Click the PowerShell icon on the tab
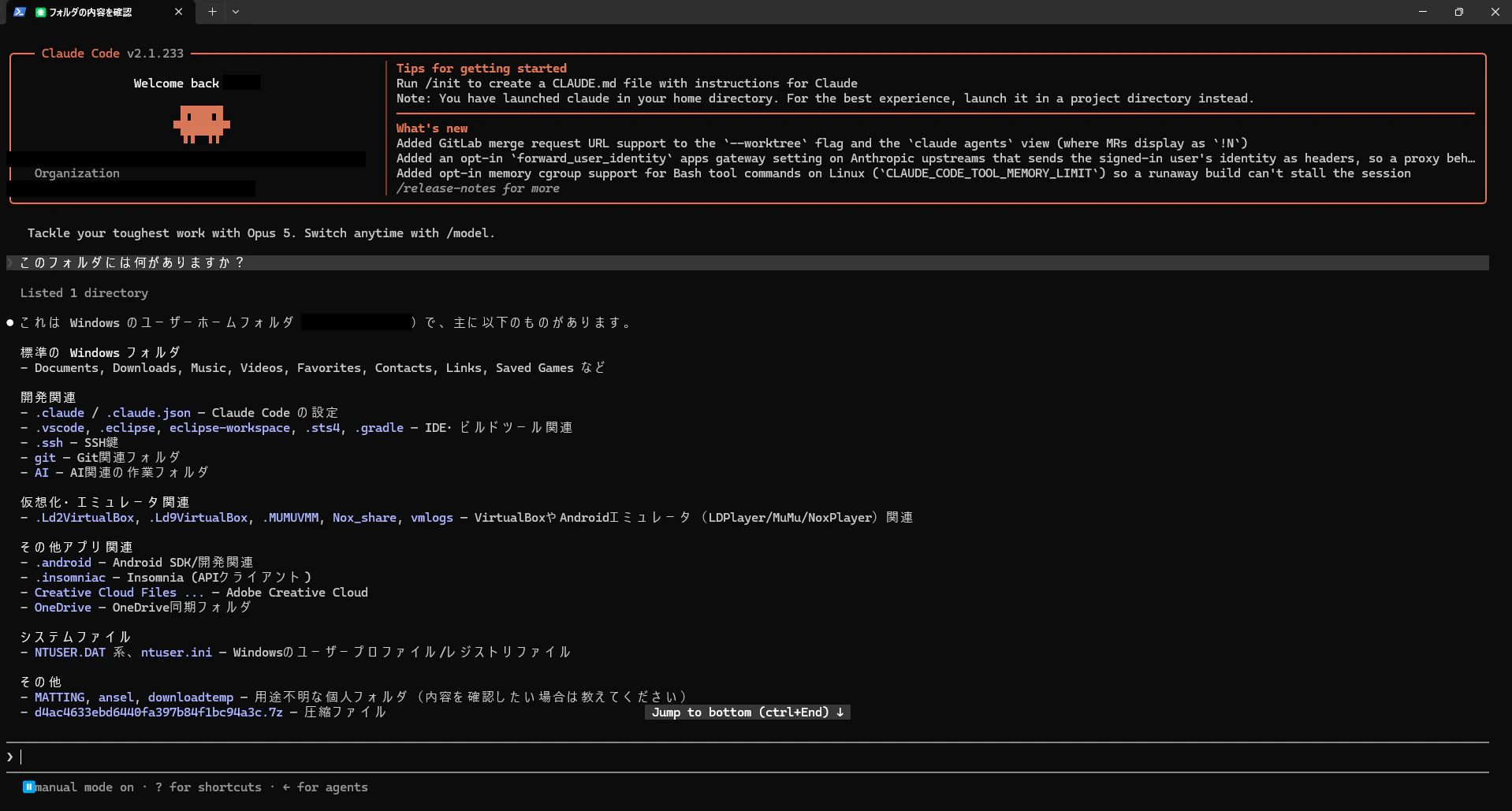 [20, 12]
